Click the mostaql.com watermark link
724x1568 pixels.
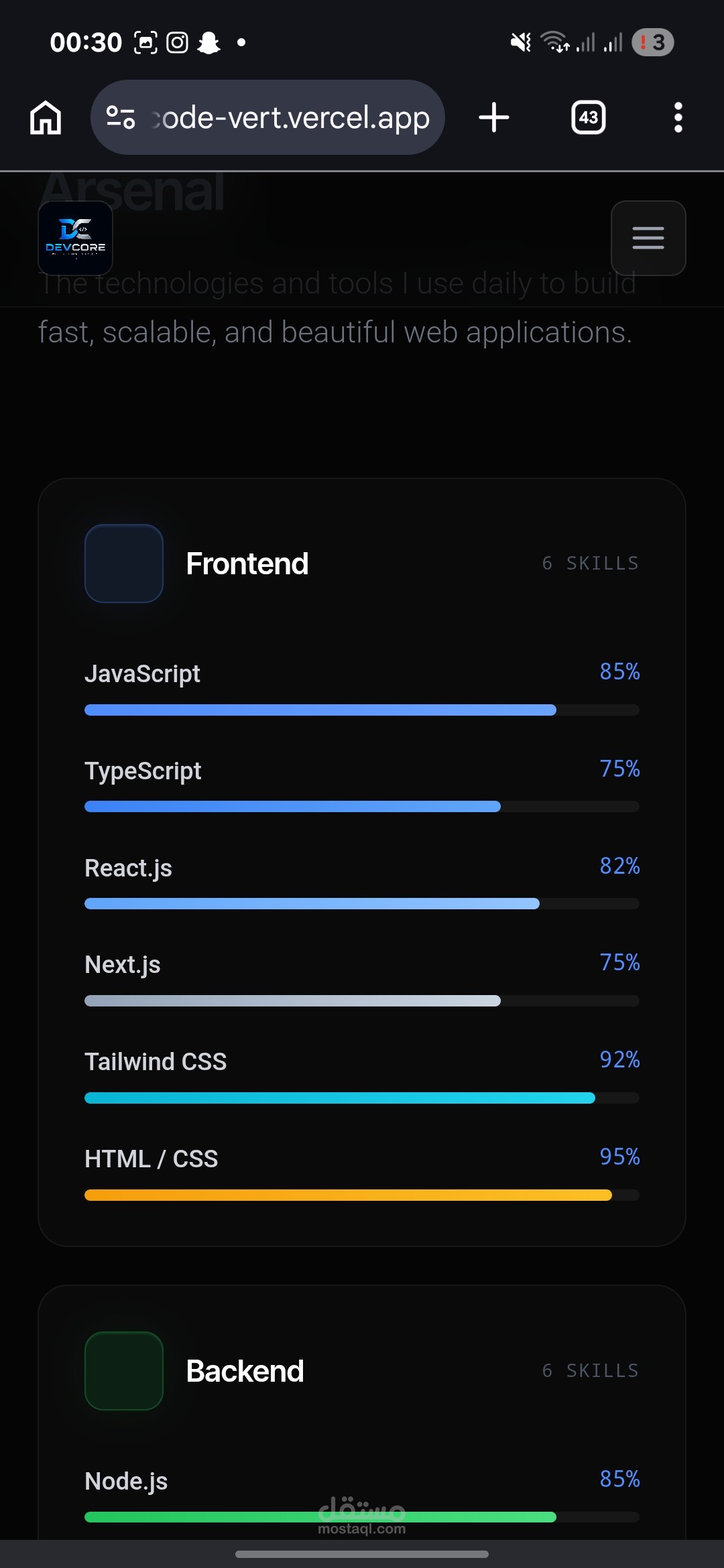click(362, 1516)
